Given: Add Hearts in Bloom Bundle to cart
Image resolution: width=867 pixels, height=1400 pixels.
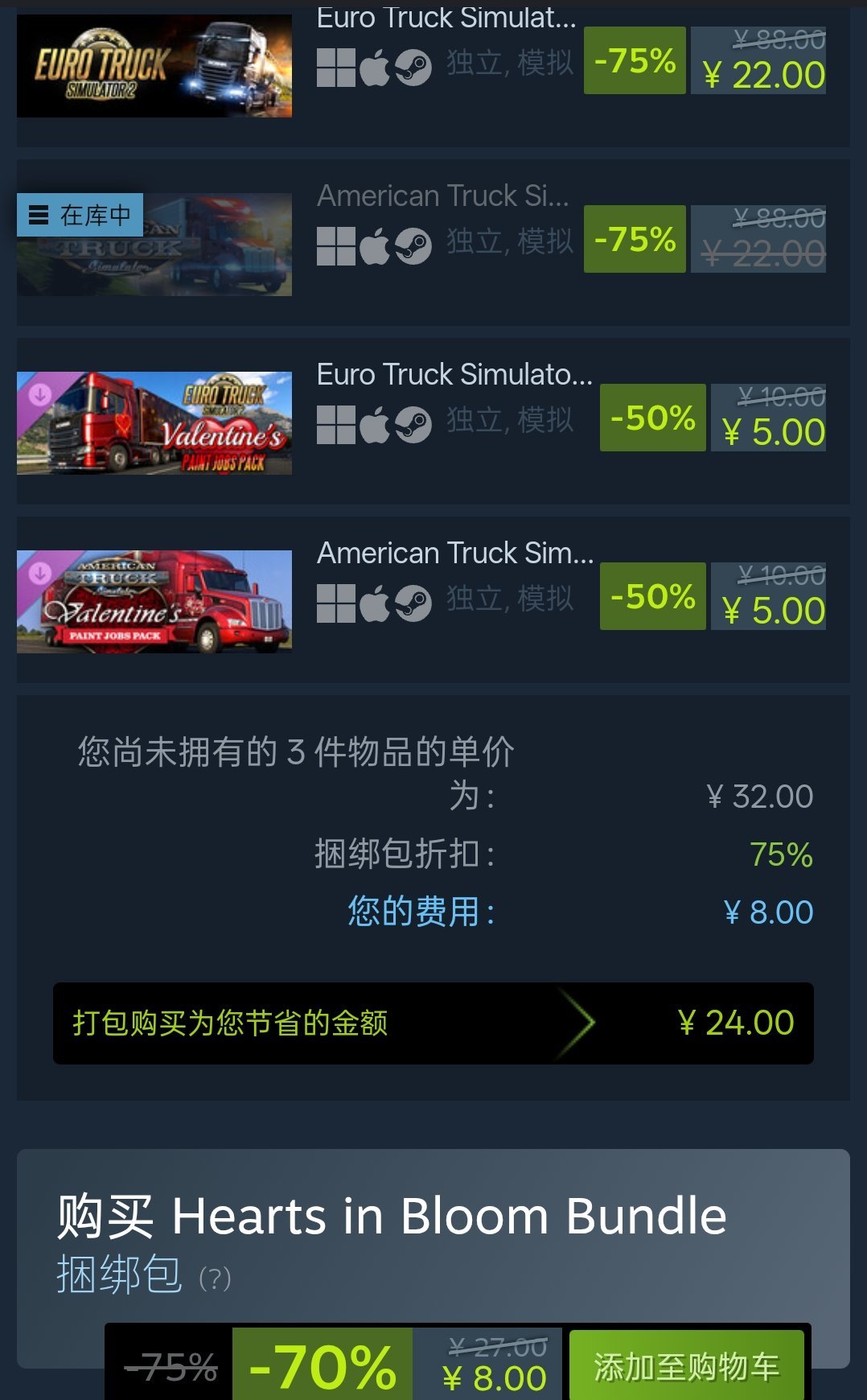Looking at the screenshot, I should pos(687,1365).
